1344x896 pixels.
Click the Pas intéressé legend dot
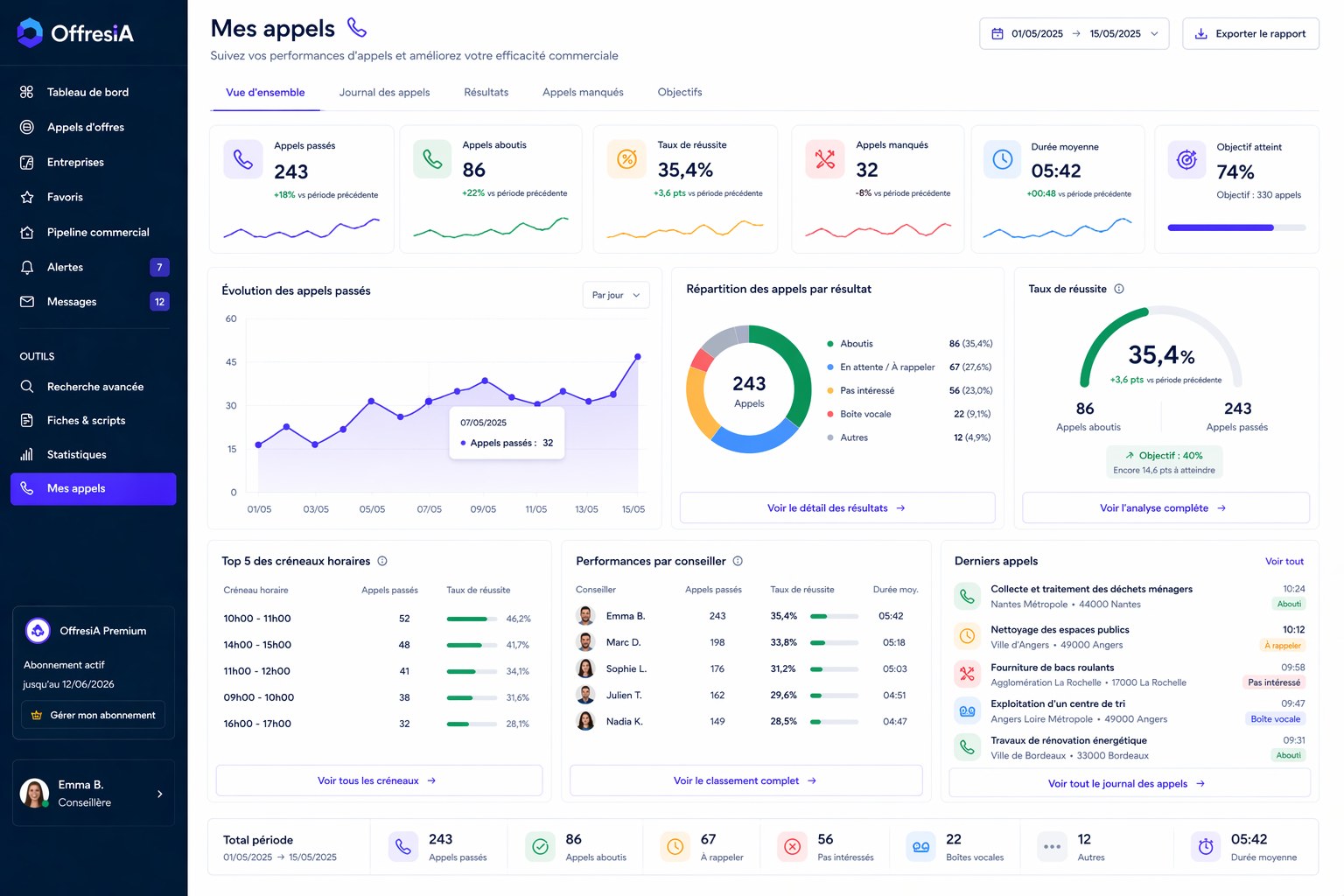pyautogui.click(x=830, y=390)
